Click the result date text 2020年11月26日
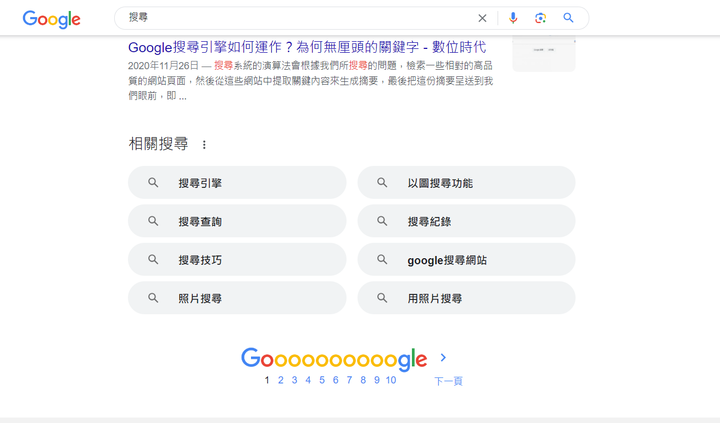Viewport: 720px width, 423px height. (163, 66)
